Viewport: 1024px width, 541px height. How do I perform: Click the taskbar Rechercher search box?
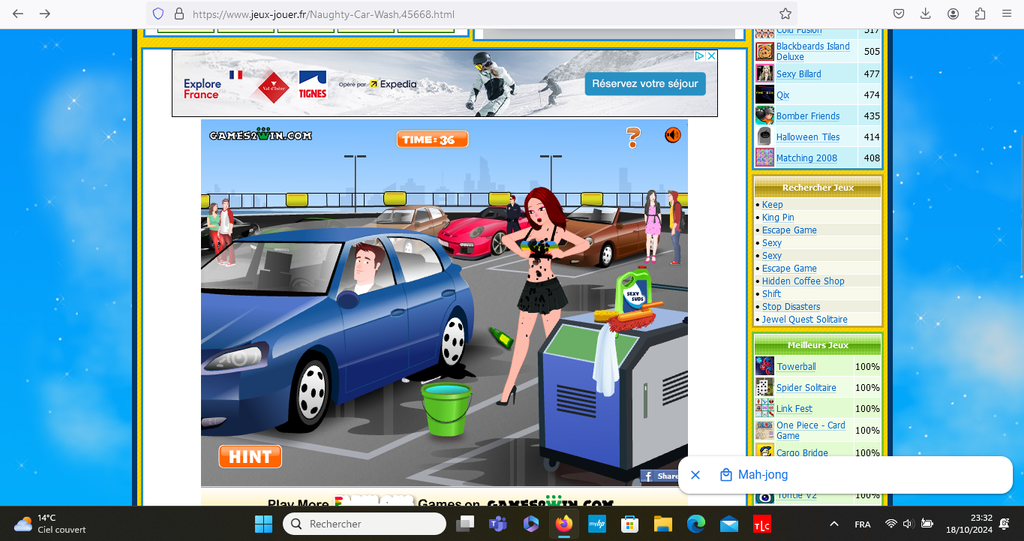pyautogui.click(x=364, y=524)
